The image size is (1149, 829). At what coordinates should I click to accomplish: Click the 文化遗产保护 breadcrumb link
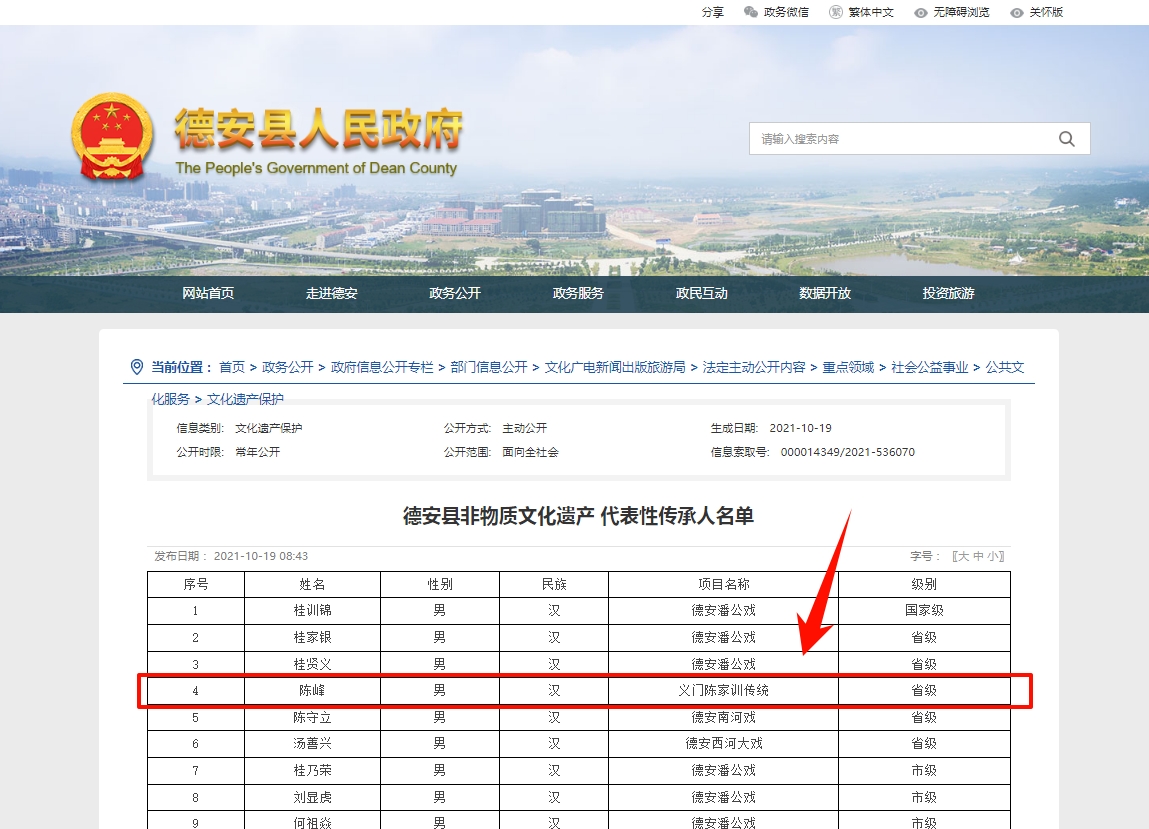pyautogui.click(x=245, y=399)
